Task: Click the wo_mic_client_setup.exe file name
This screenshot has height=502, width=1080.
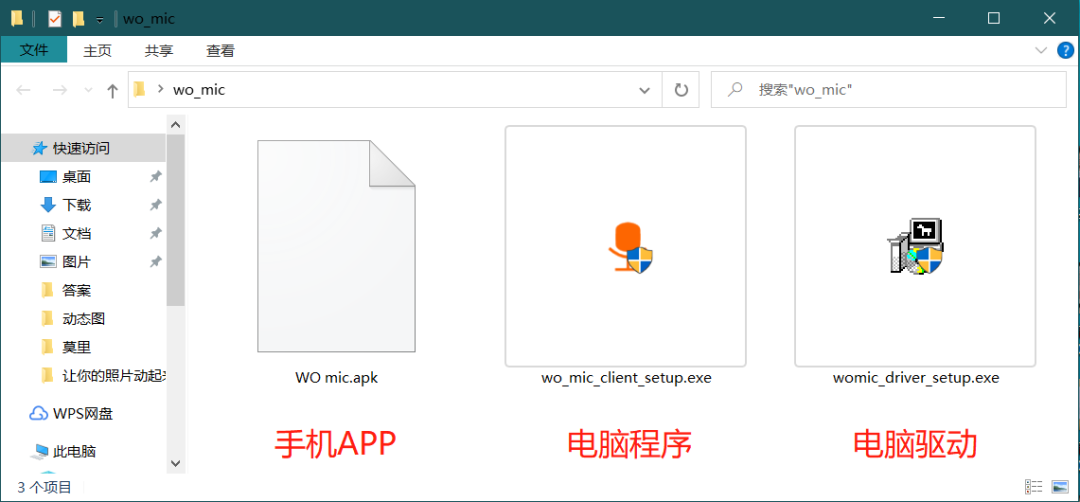Action: [625, 378]
